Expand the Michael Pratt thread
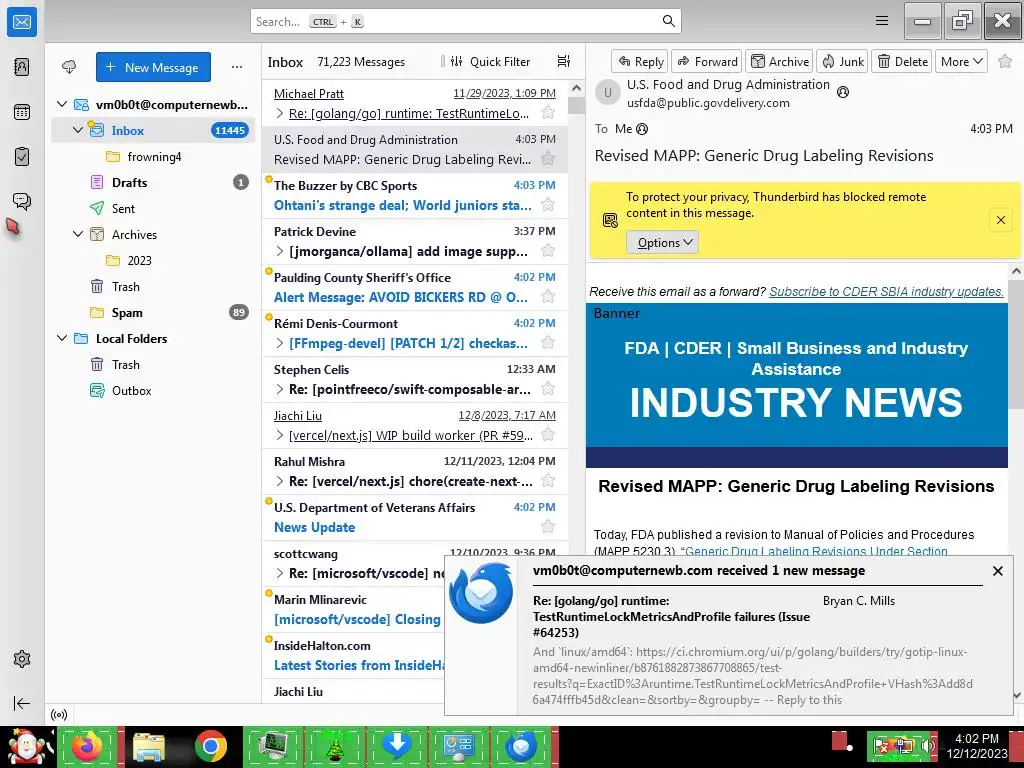This screenshot has width=1024, height=768. 280,113
